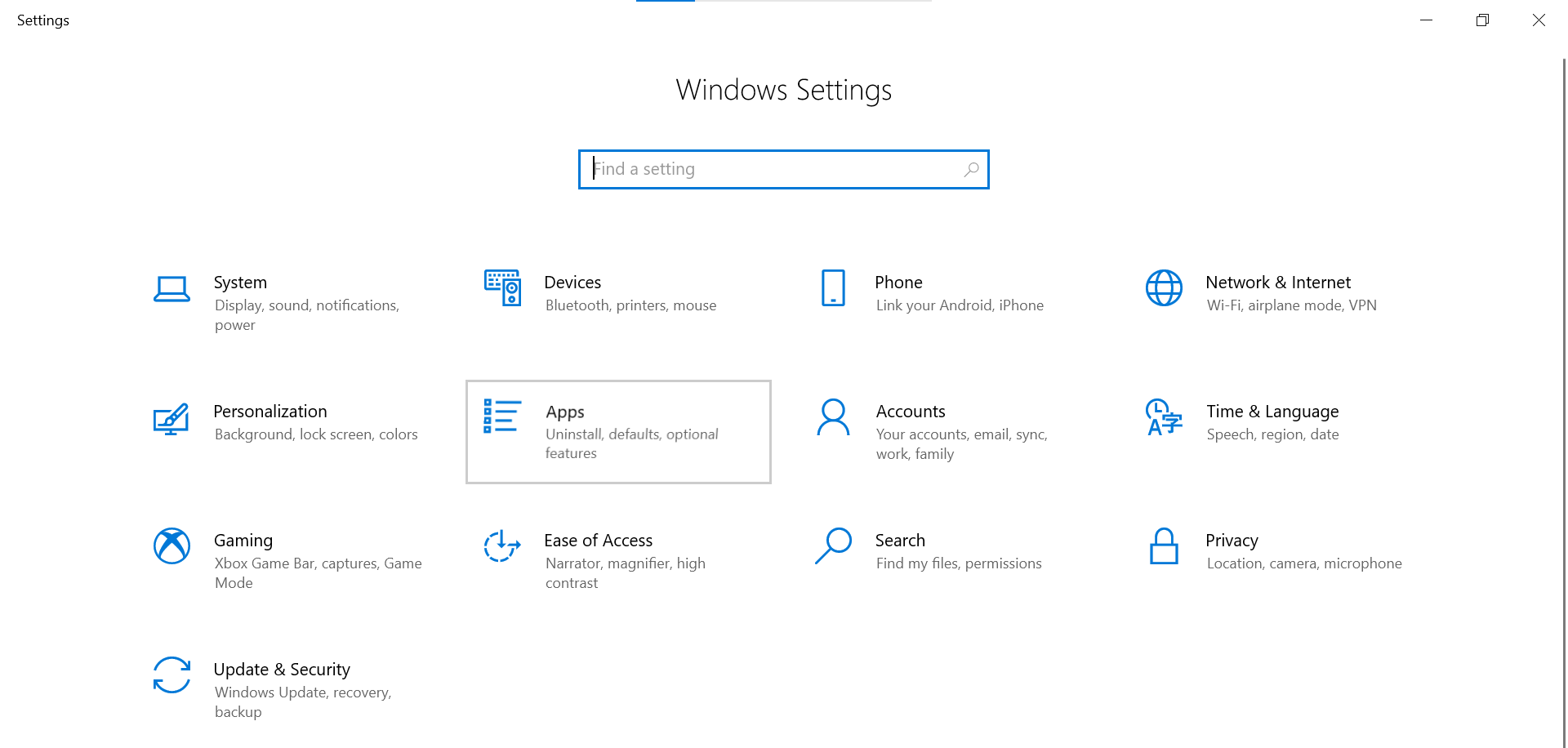
Task: Select the Phone handset icon
Action: [833, 287]
